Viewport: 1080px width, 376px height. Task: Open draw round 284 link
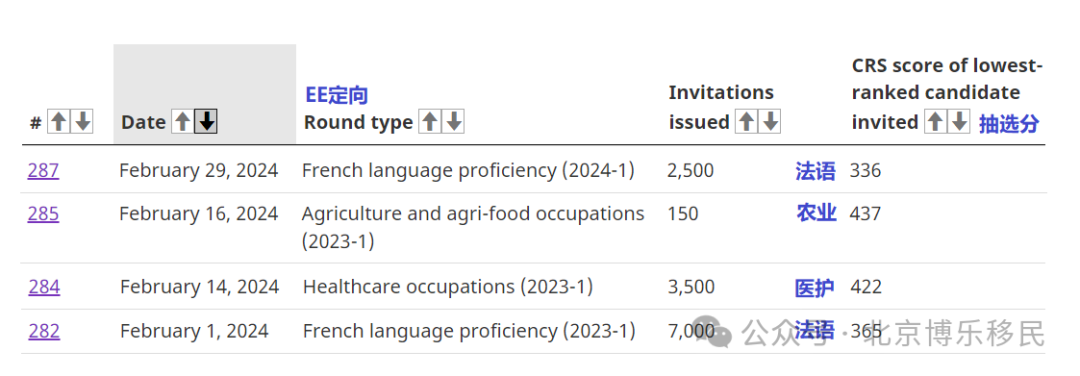point(44,286)
